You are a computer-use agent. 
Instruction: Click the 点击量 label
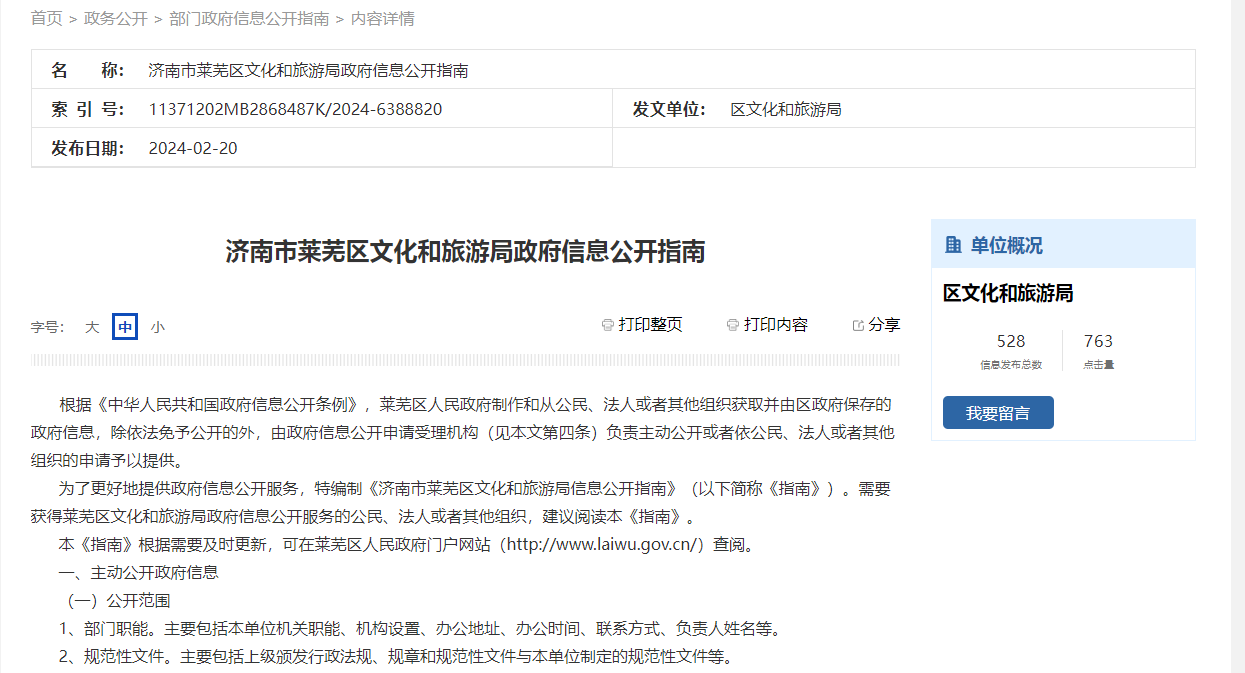[x=1098, y=365]
